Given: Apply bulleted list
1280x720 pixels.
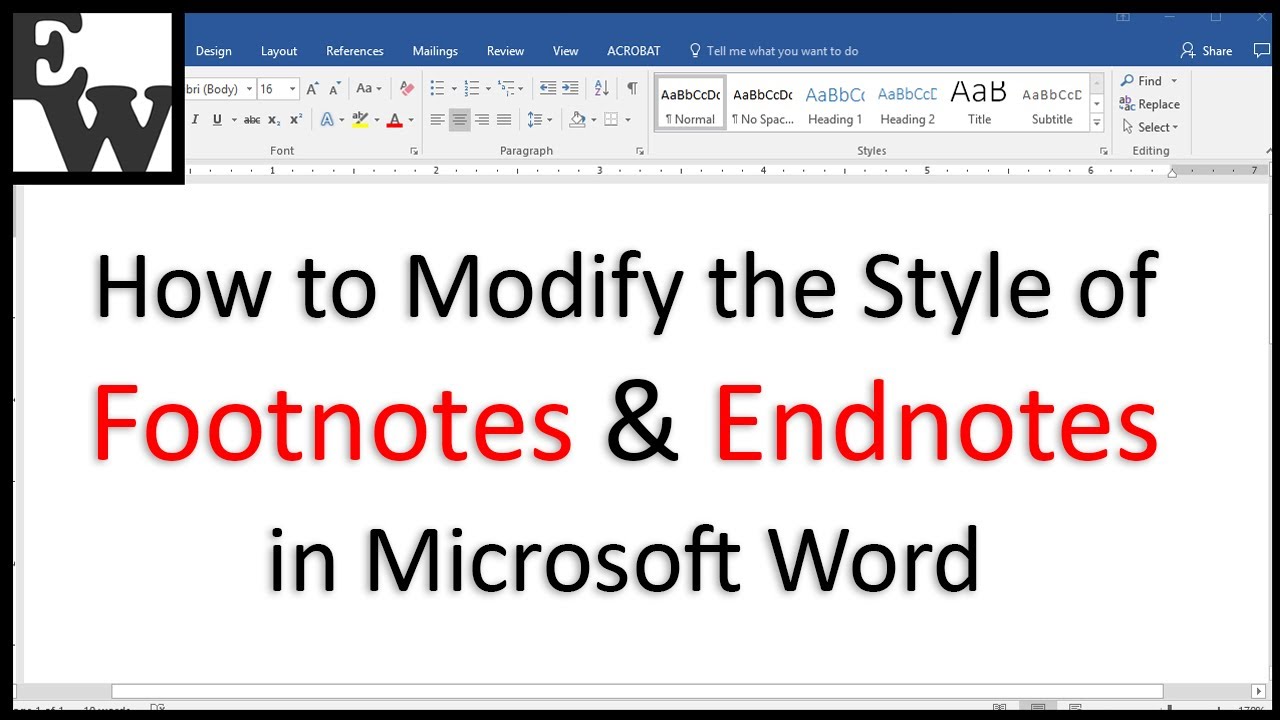Looking at the screenshot, I should pyautogui.click(x=438, y=89).
